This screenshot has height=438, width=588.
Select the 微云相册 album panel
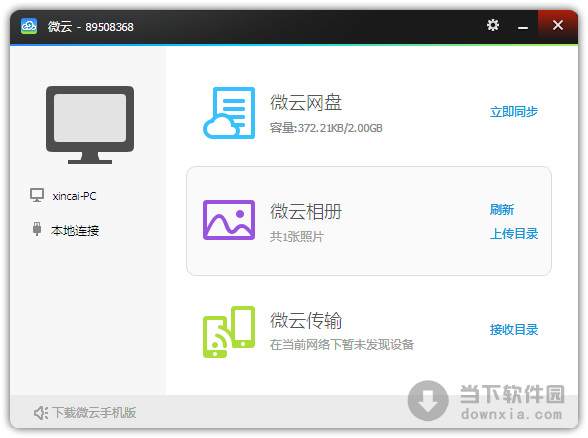[369, 221]
